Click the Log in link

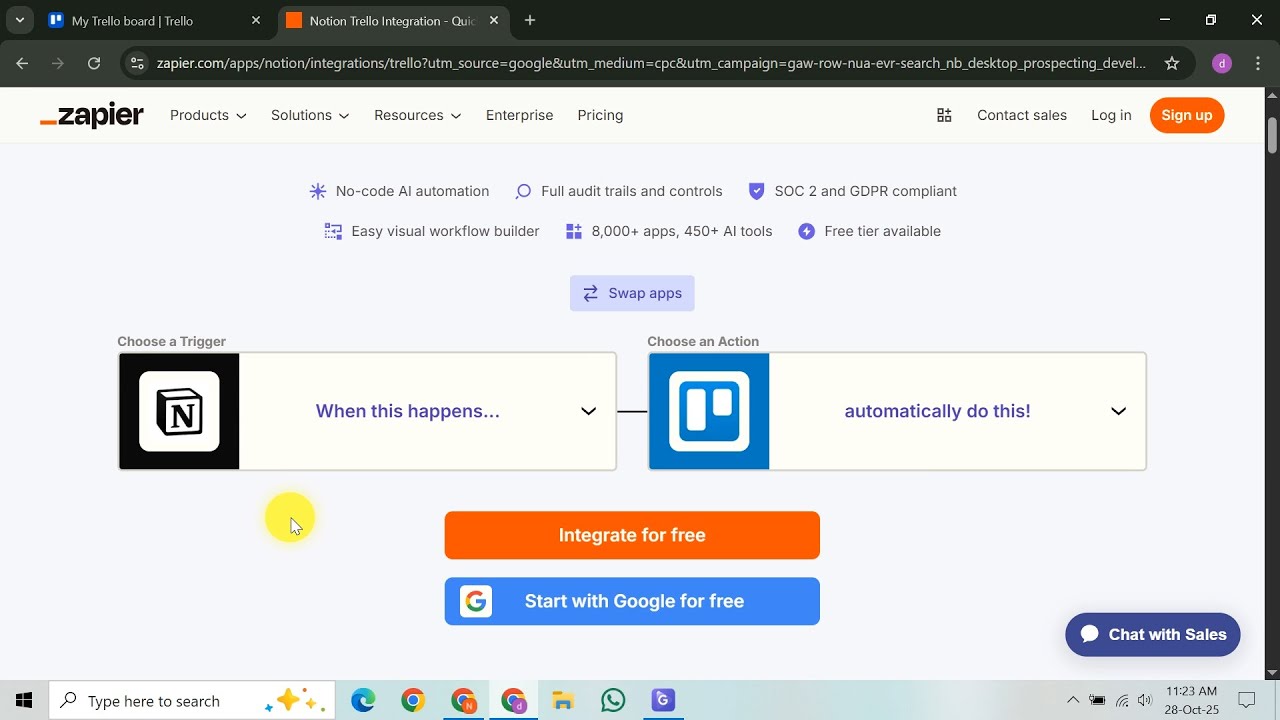1111,115
